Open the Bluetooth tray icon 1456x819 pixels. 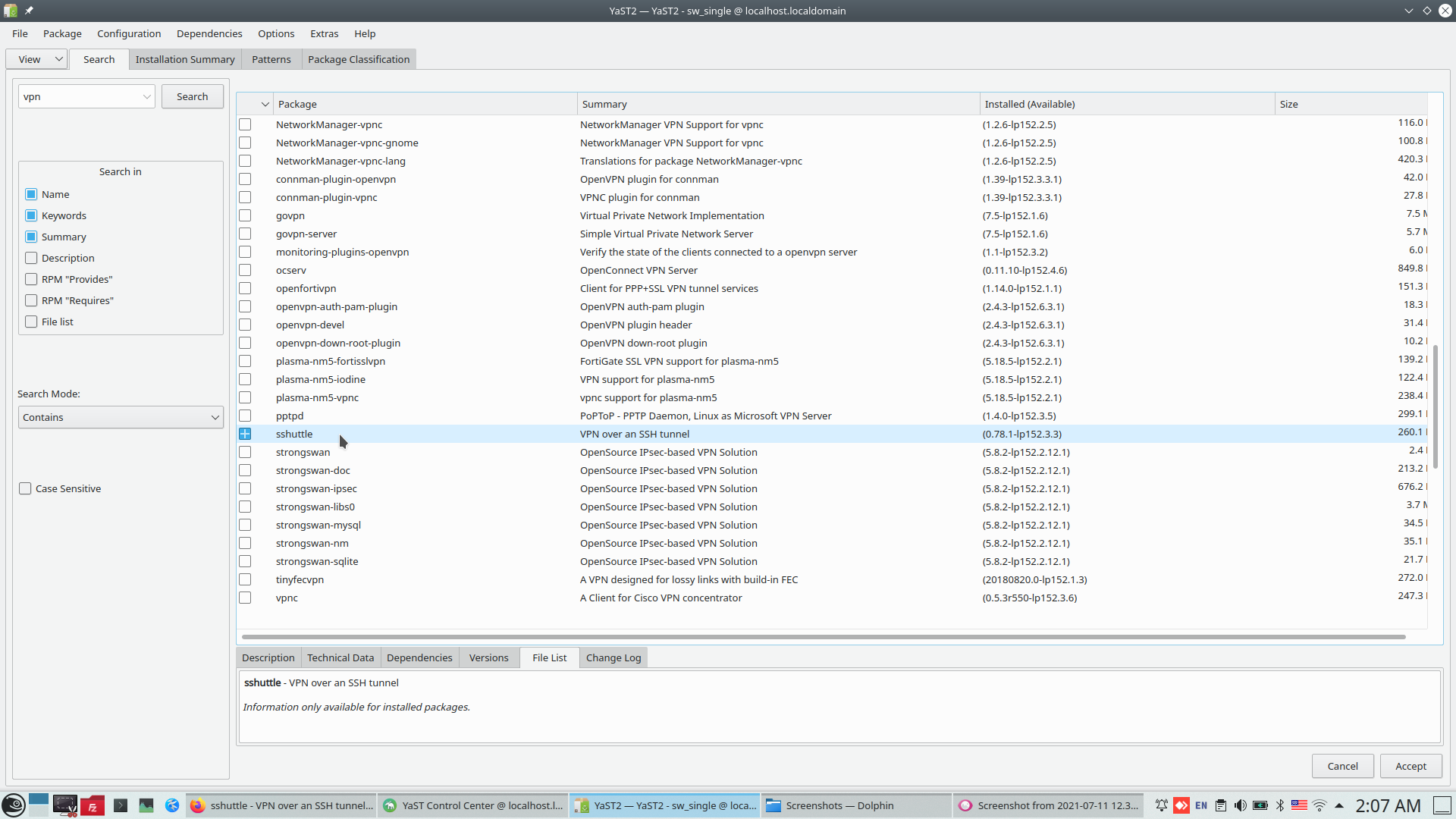[x=1280, y=805]
